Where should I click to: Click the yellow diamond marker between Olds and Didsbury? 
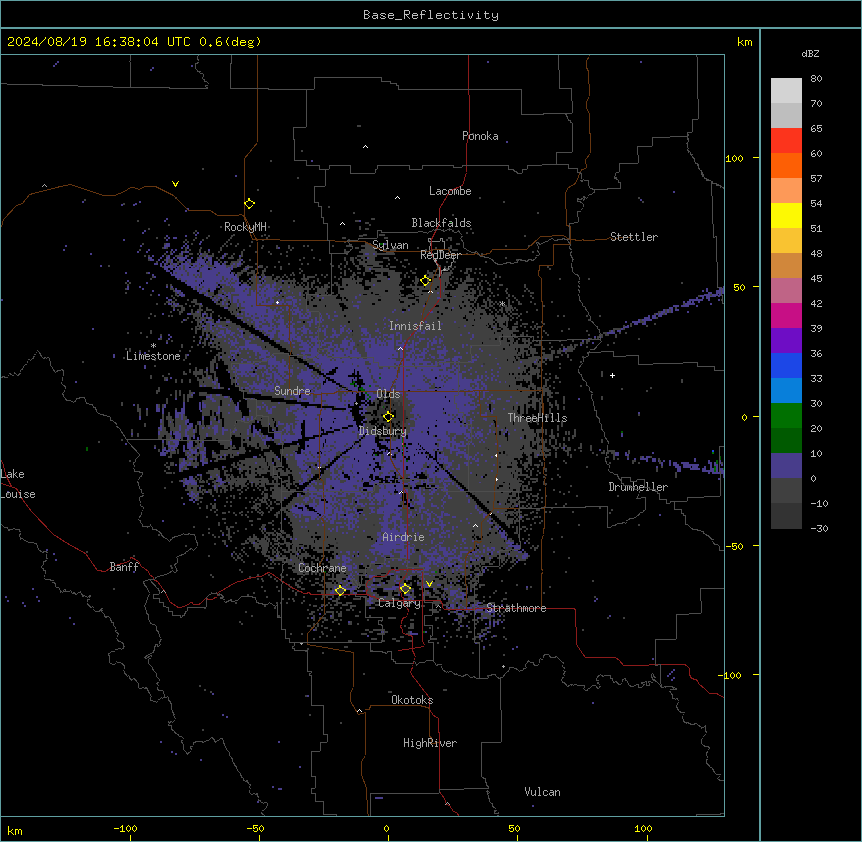coord(388,416)
